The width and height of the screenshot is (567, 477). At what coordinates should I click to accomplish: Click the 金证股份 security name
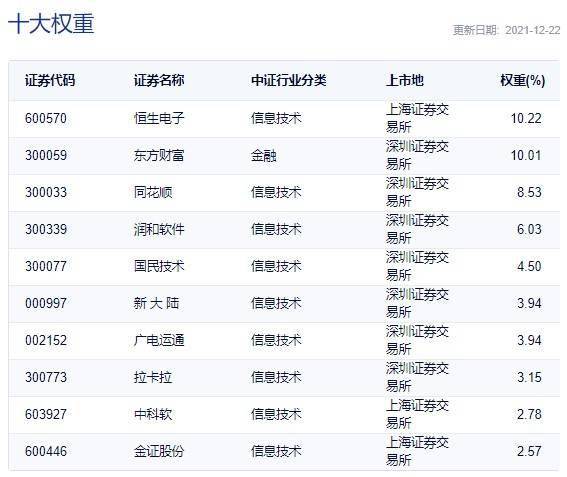pyautogui.click(x=159, y=451)
